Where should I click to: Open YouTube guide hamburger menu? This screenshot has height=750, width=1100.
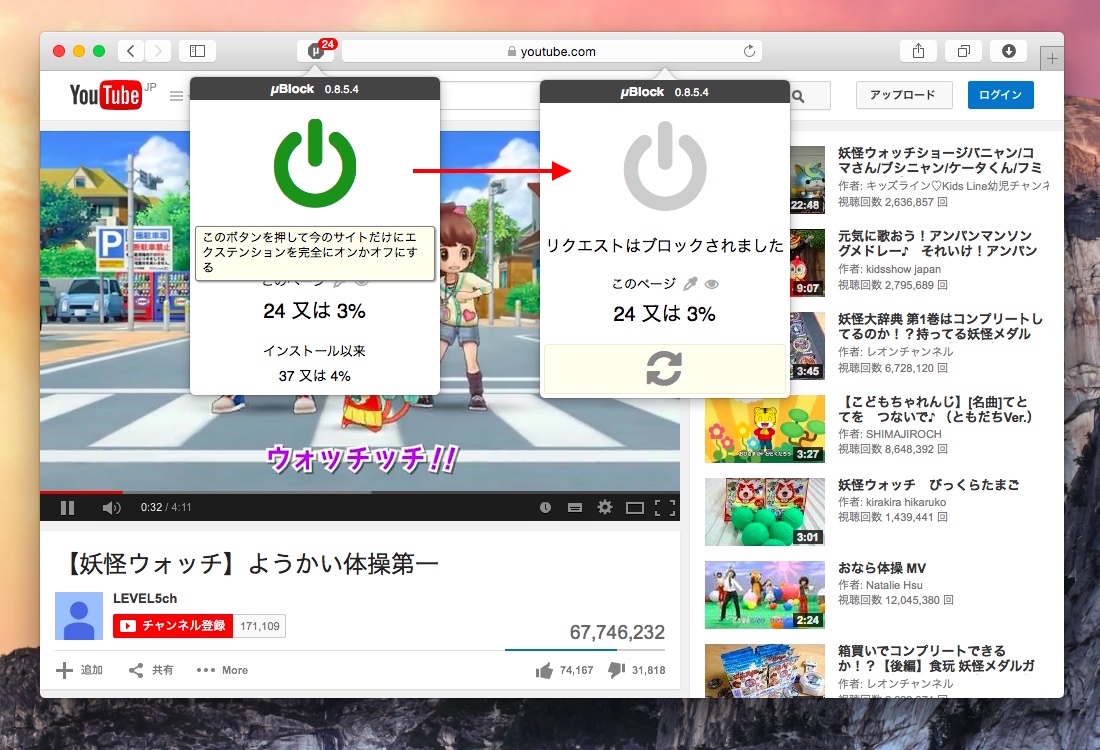pos(176,95)
